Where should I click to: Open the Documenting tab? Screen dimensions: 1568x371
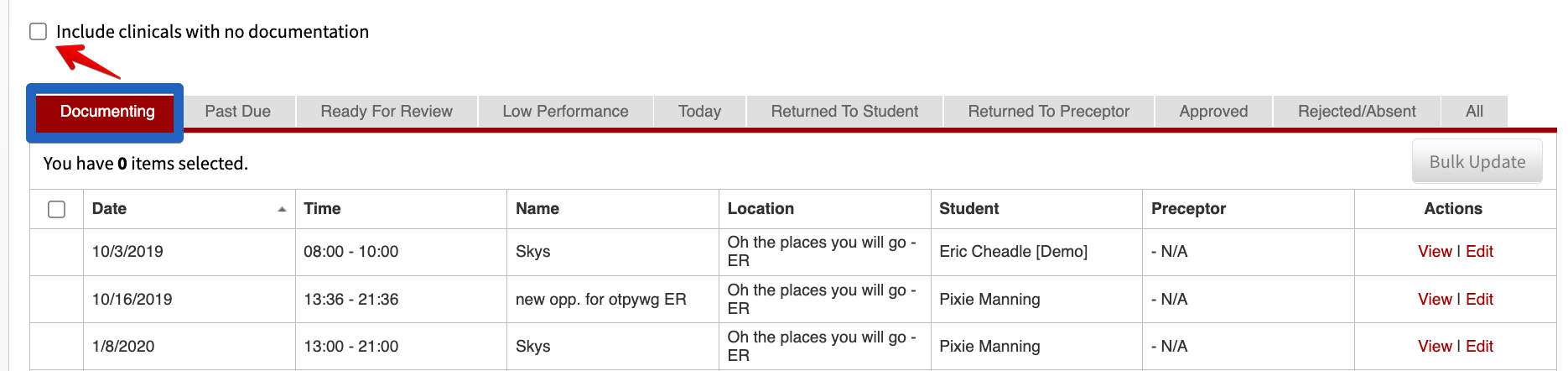tap(107, 112)
